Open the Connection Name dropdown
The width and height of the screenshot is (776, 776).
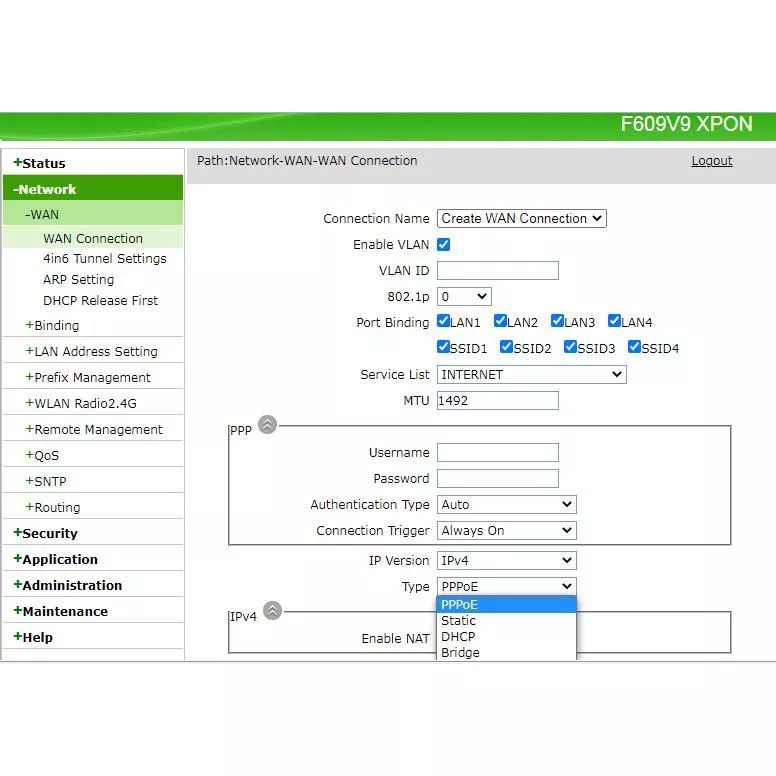click(522, 218)
